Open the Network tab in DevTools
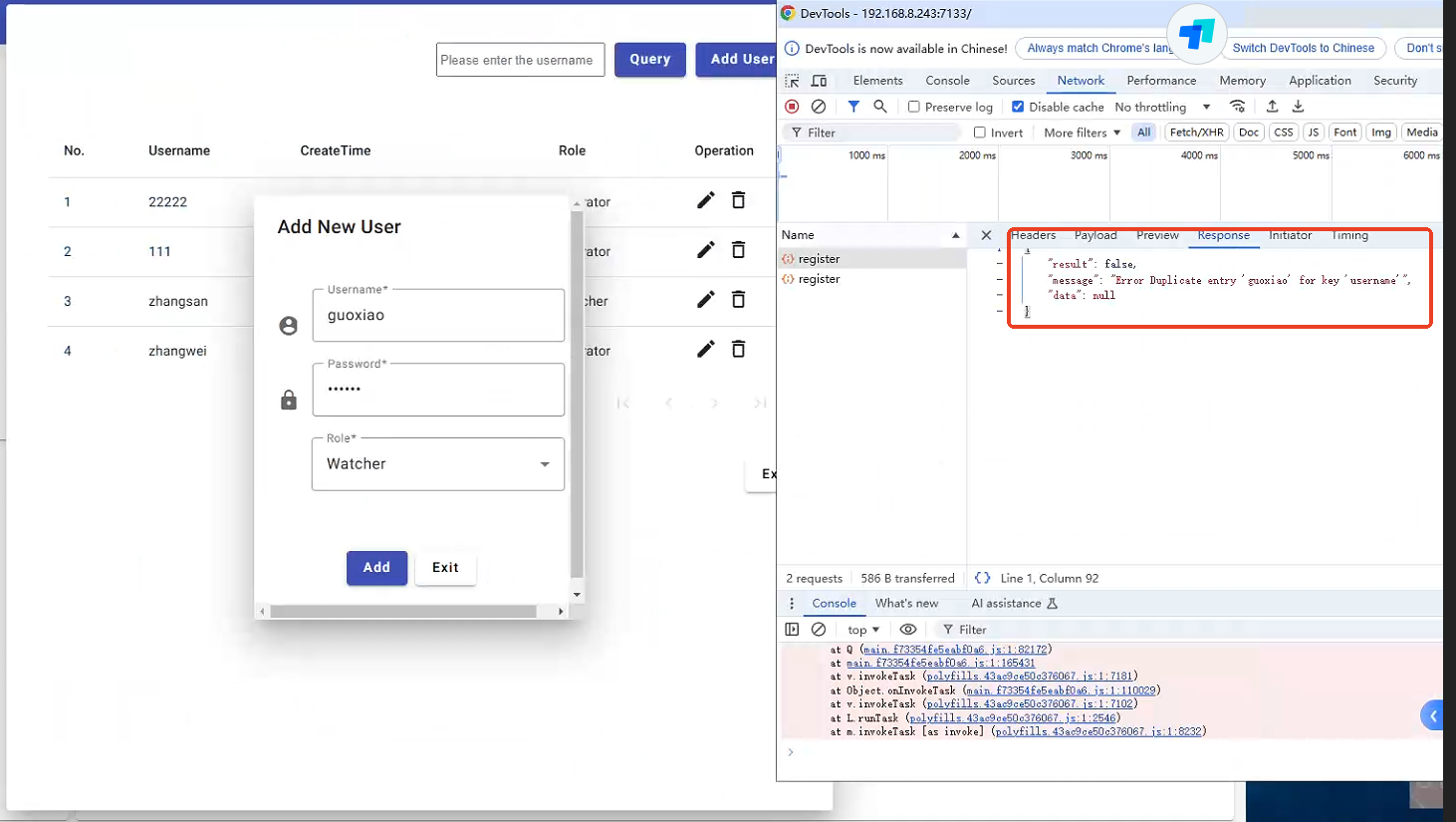 point(1081,81)
